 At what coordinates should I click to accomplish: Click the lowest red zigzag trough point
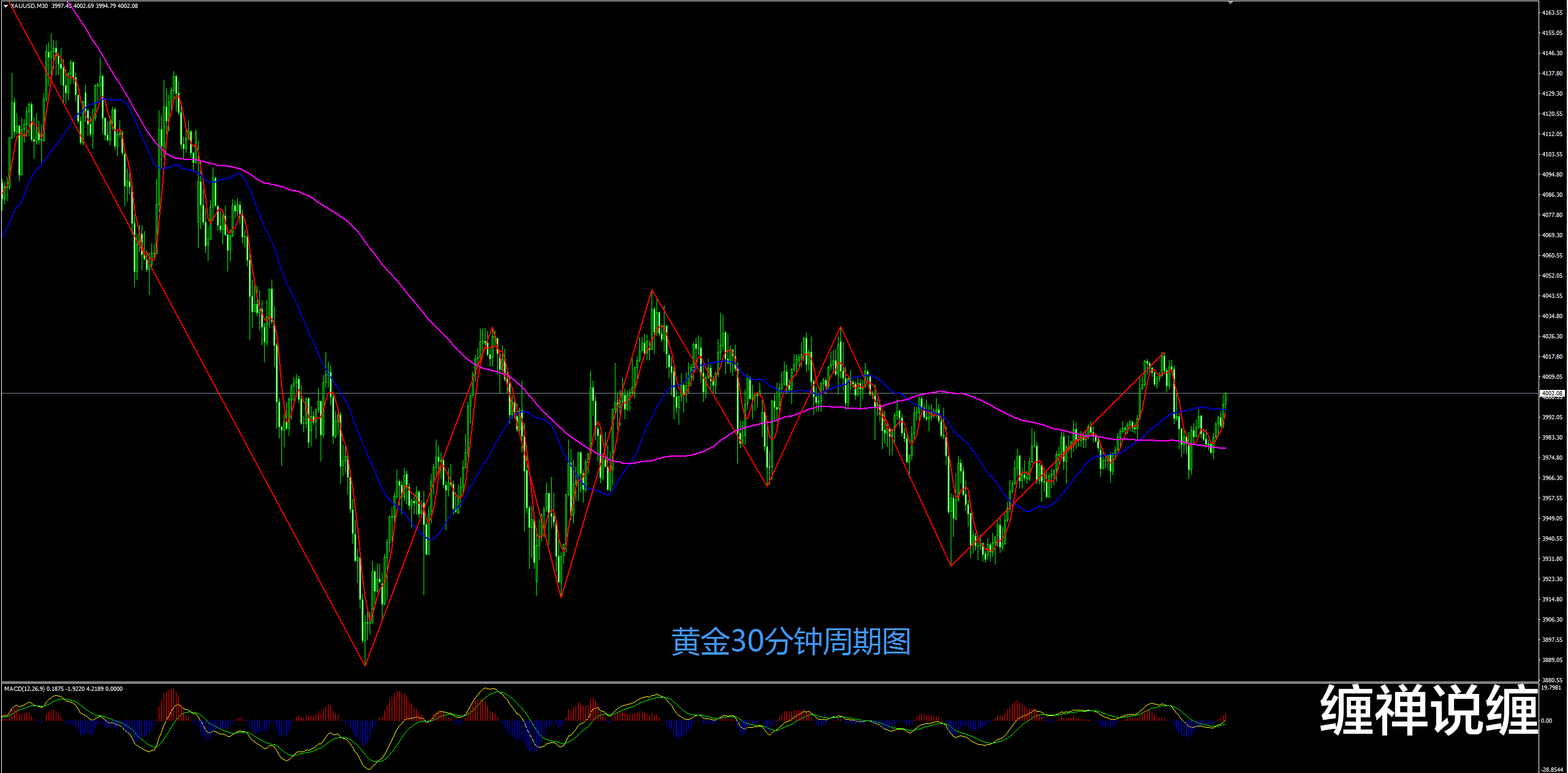point(365,664)
